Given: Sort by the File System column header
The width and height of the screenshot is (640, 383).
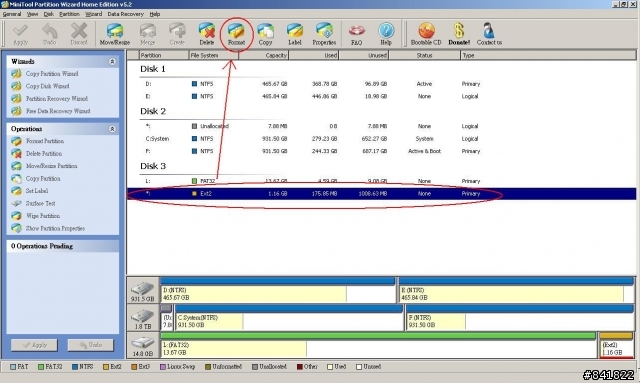Looking at the screenshot, I should pyautogui.click(x=214, y=55).
